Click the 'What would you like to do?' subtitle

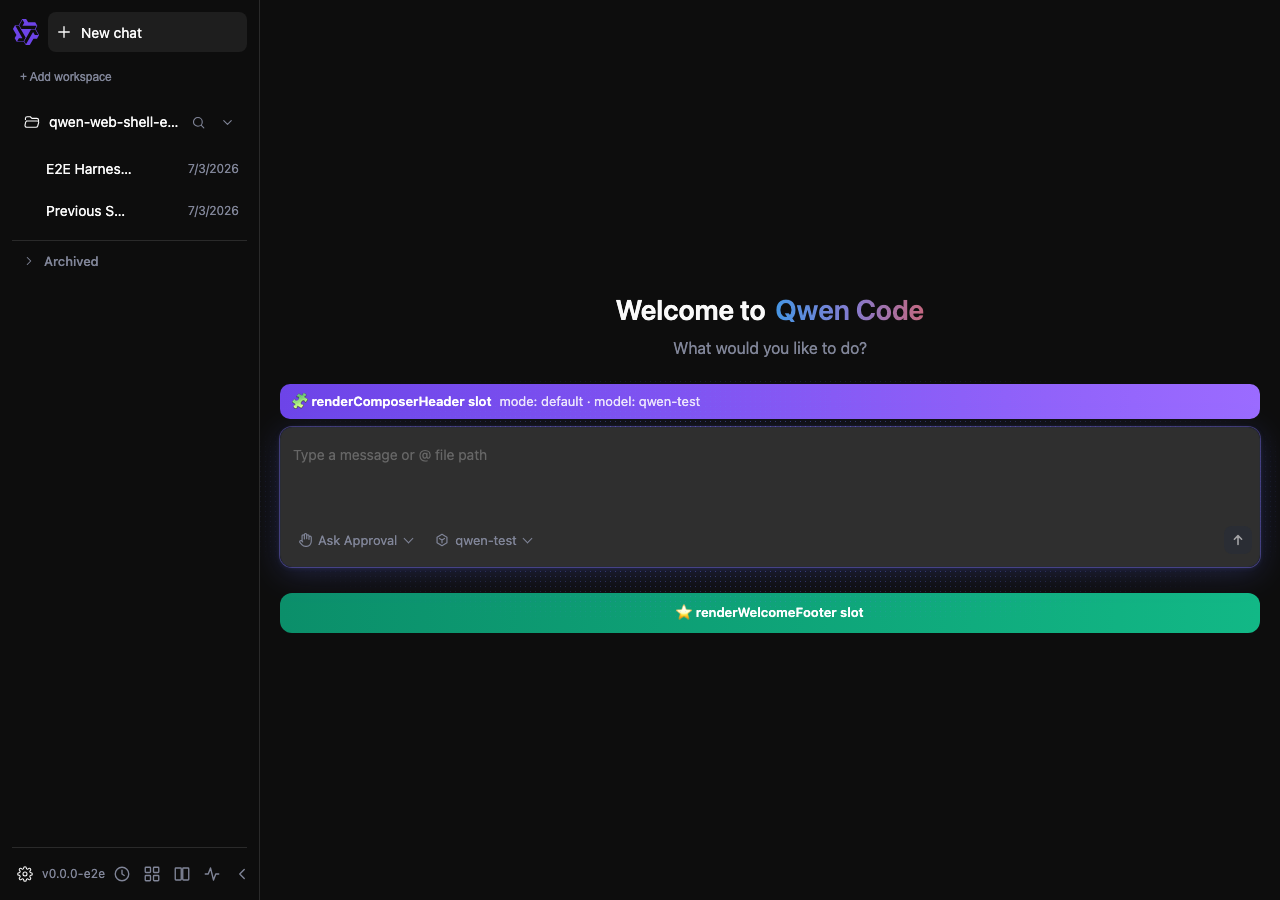(x=770, y=348)
